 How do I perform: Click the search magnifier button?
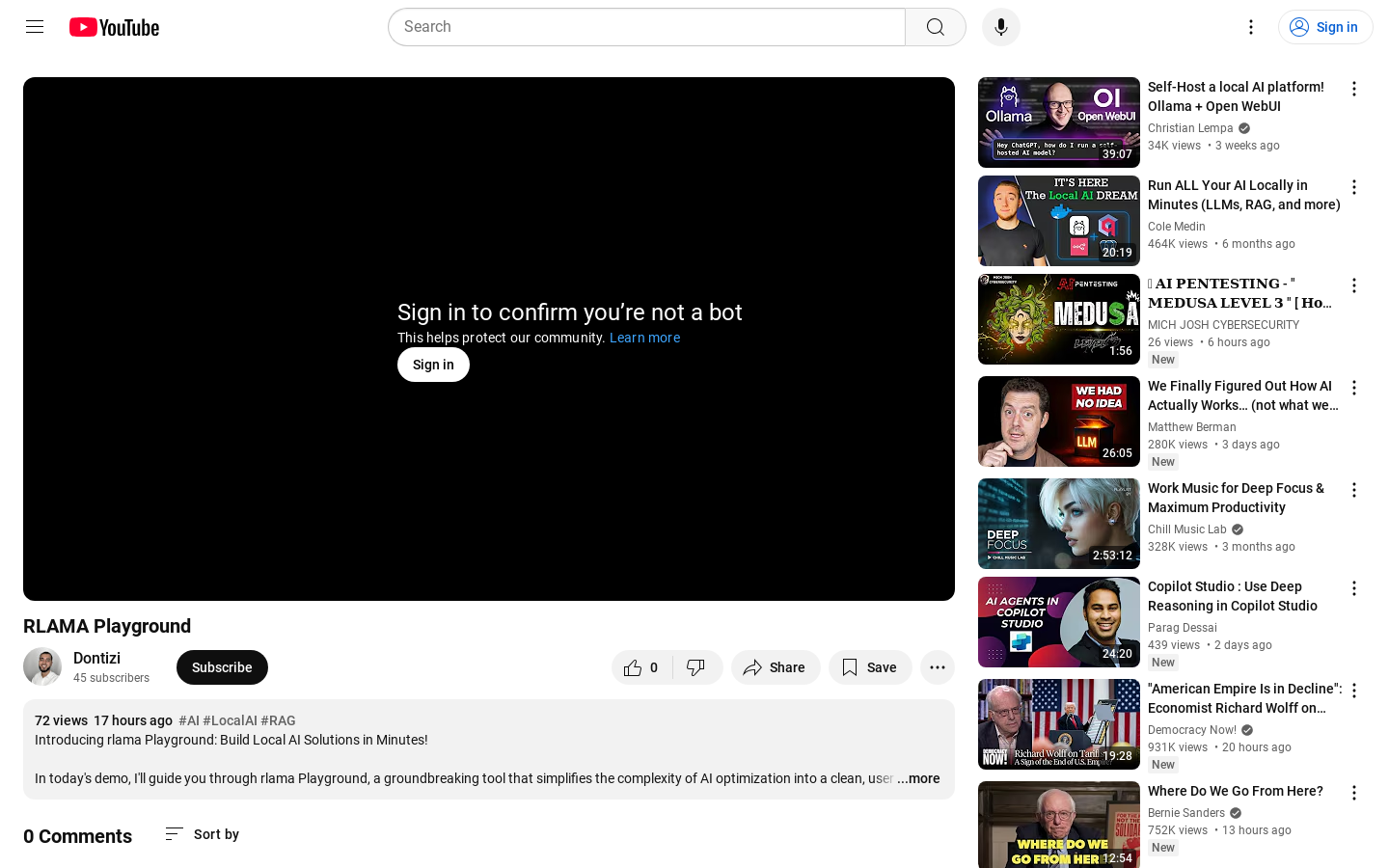(x=936, y=27)
